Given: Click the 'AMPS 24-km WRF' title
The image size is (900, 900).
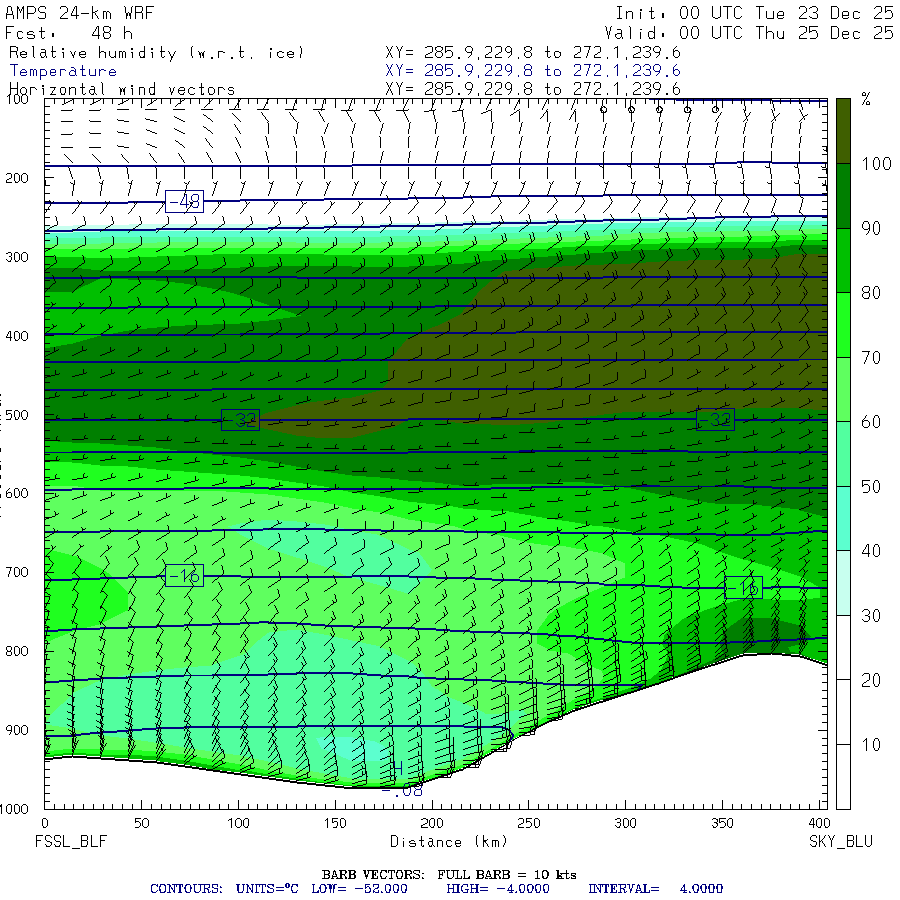Looking at the screenshot, I should point(79,13).
